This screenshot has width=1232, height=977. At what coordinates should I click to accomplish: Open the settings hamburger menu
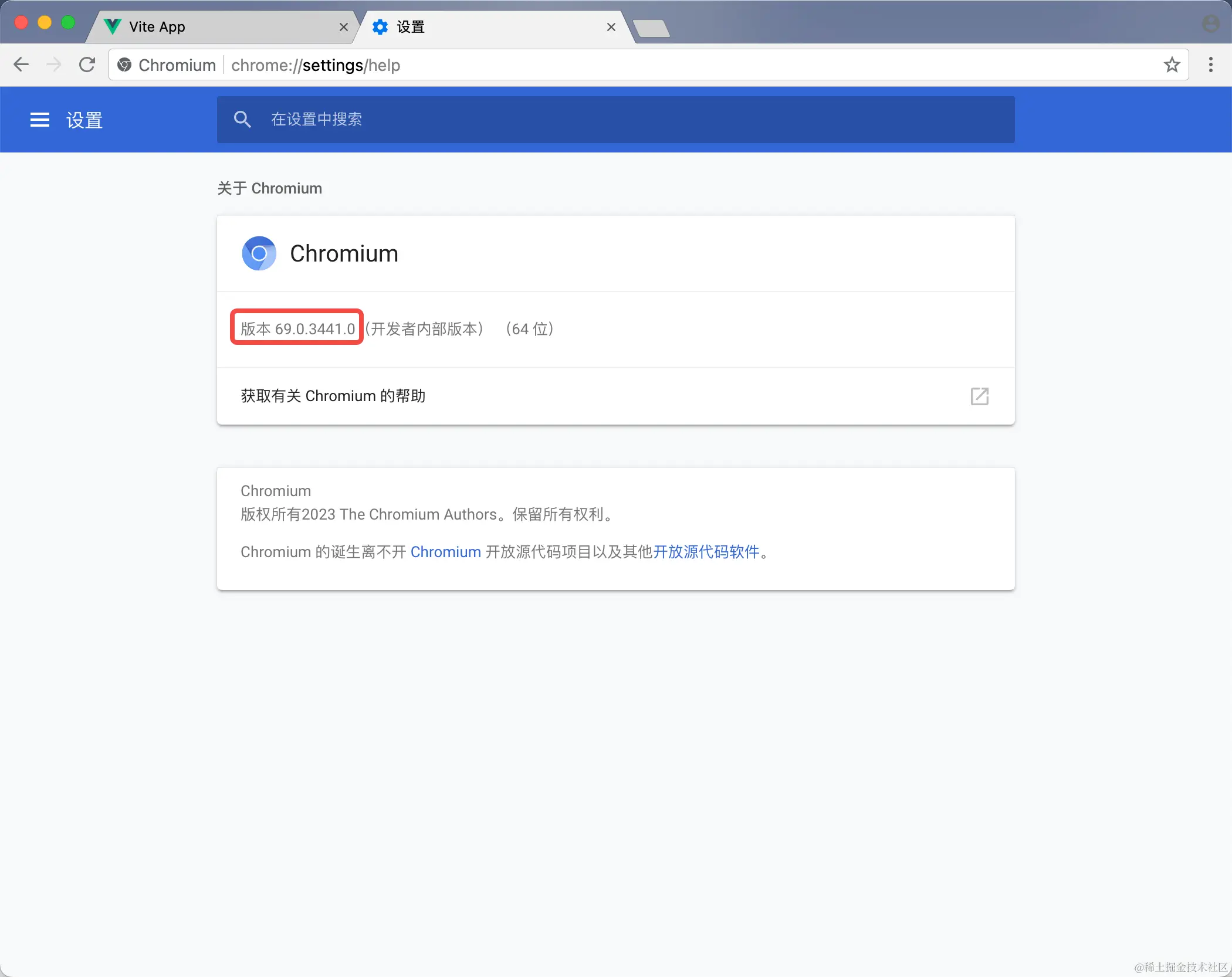point(39,120)
